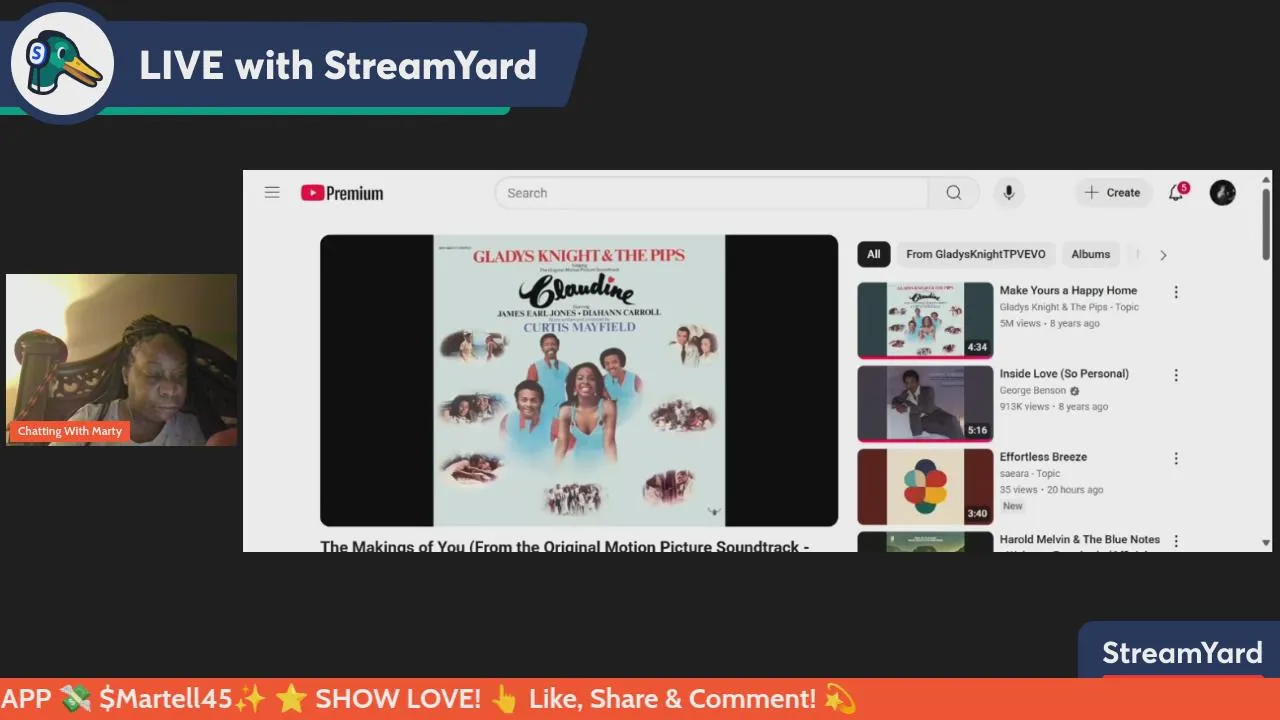Click the scrollbar down arrow

click(x=1266, y=543)
